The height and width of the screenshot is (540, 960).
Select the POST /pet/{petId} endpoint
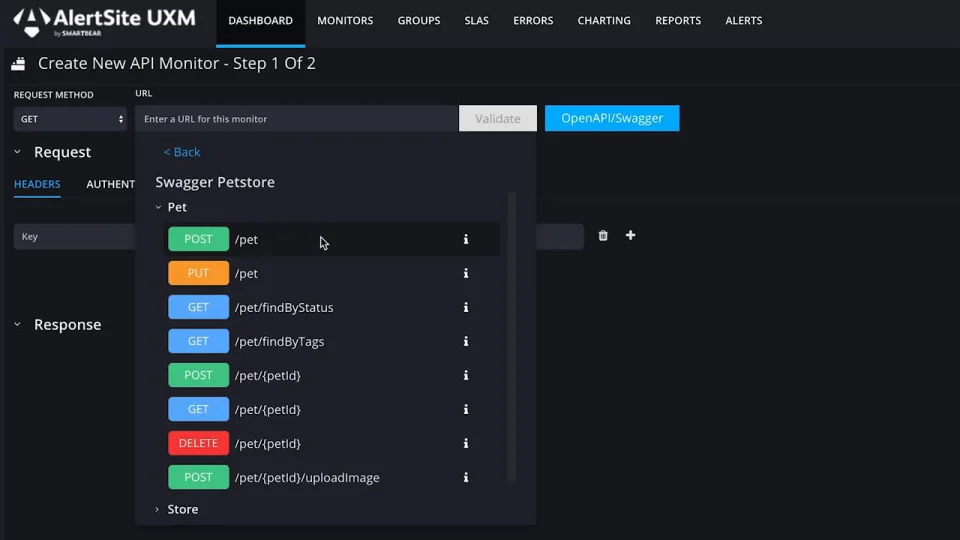334,375
